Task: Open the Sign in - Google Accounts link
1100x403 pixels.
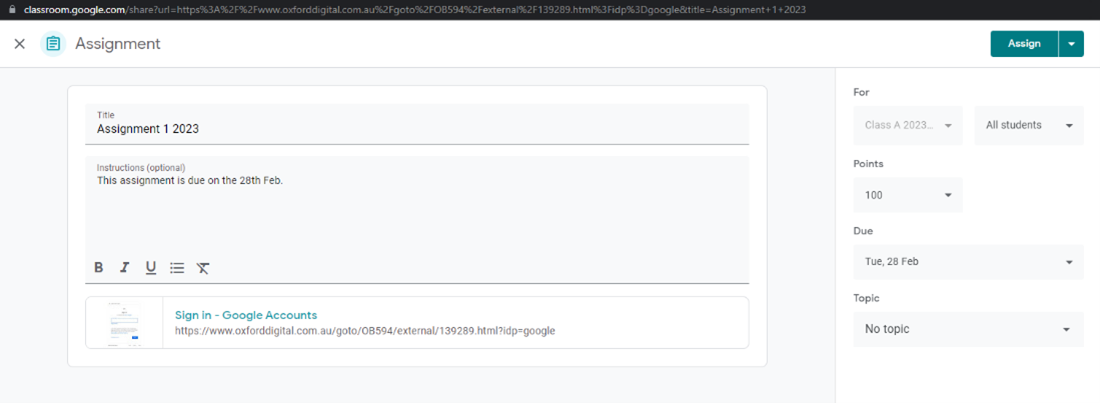Action: click(246, 315)
